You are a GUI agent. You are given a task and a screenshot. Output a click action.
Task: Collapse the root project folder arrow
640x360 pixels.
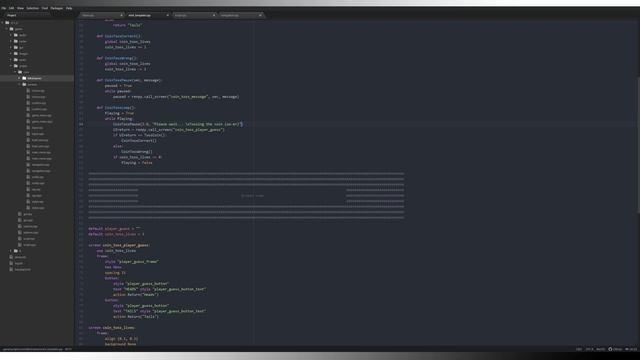tap(2, 23)
